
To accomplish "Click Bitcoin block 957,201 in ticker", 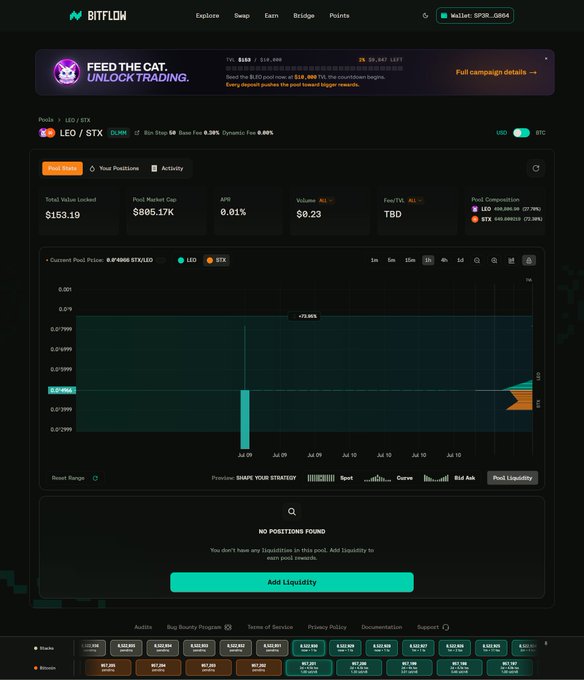I will (x=309, y=667).
